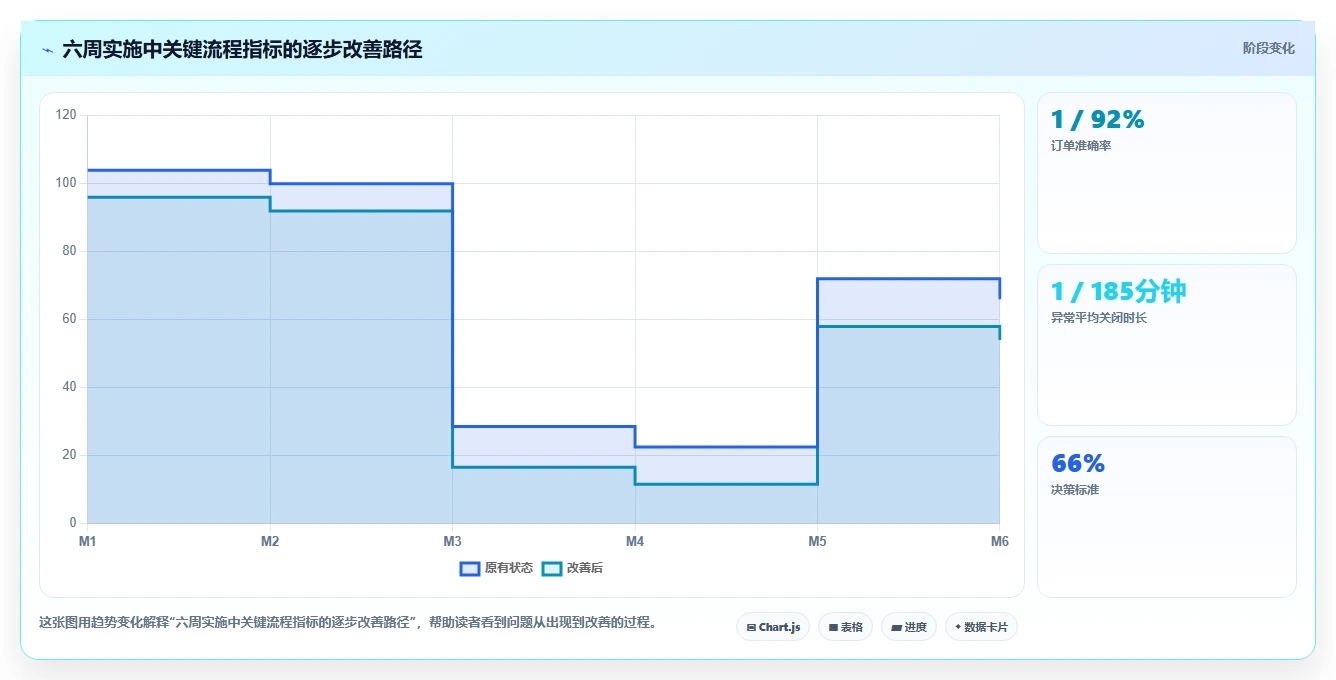Click the 120 y-axis label

[66, 115]
